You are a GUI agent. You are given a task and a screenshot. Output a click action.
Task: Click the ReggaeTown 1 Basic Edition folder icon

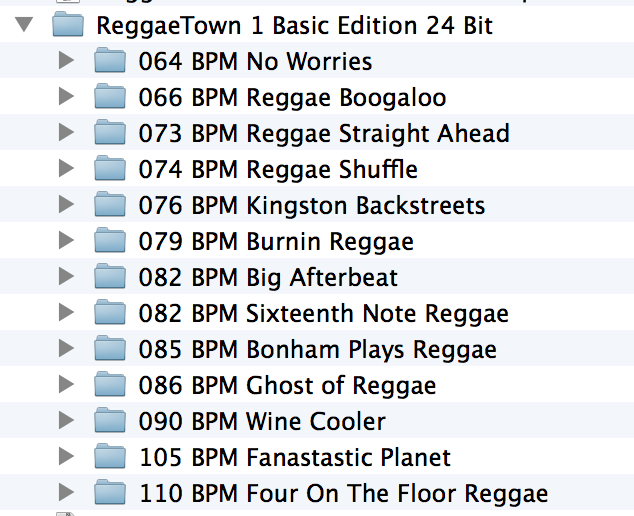pos(67,25)
